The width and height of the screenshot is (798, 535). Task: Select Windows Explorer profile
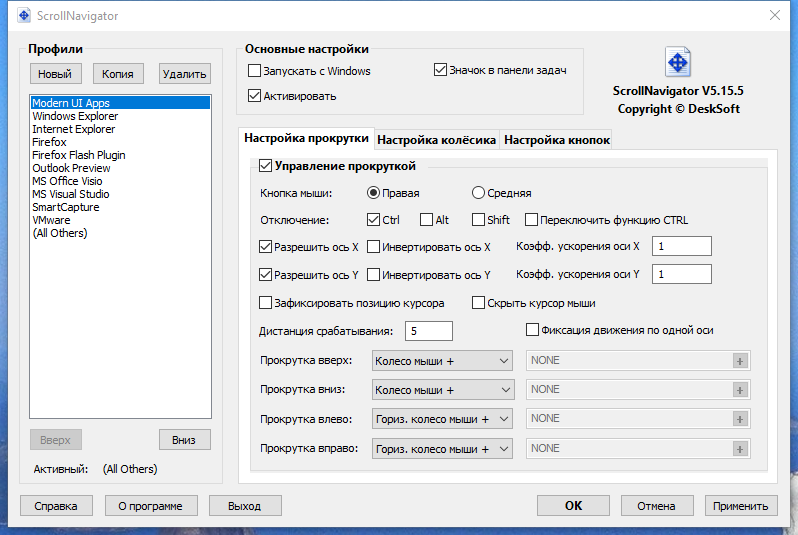[x=120, y=116]
